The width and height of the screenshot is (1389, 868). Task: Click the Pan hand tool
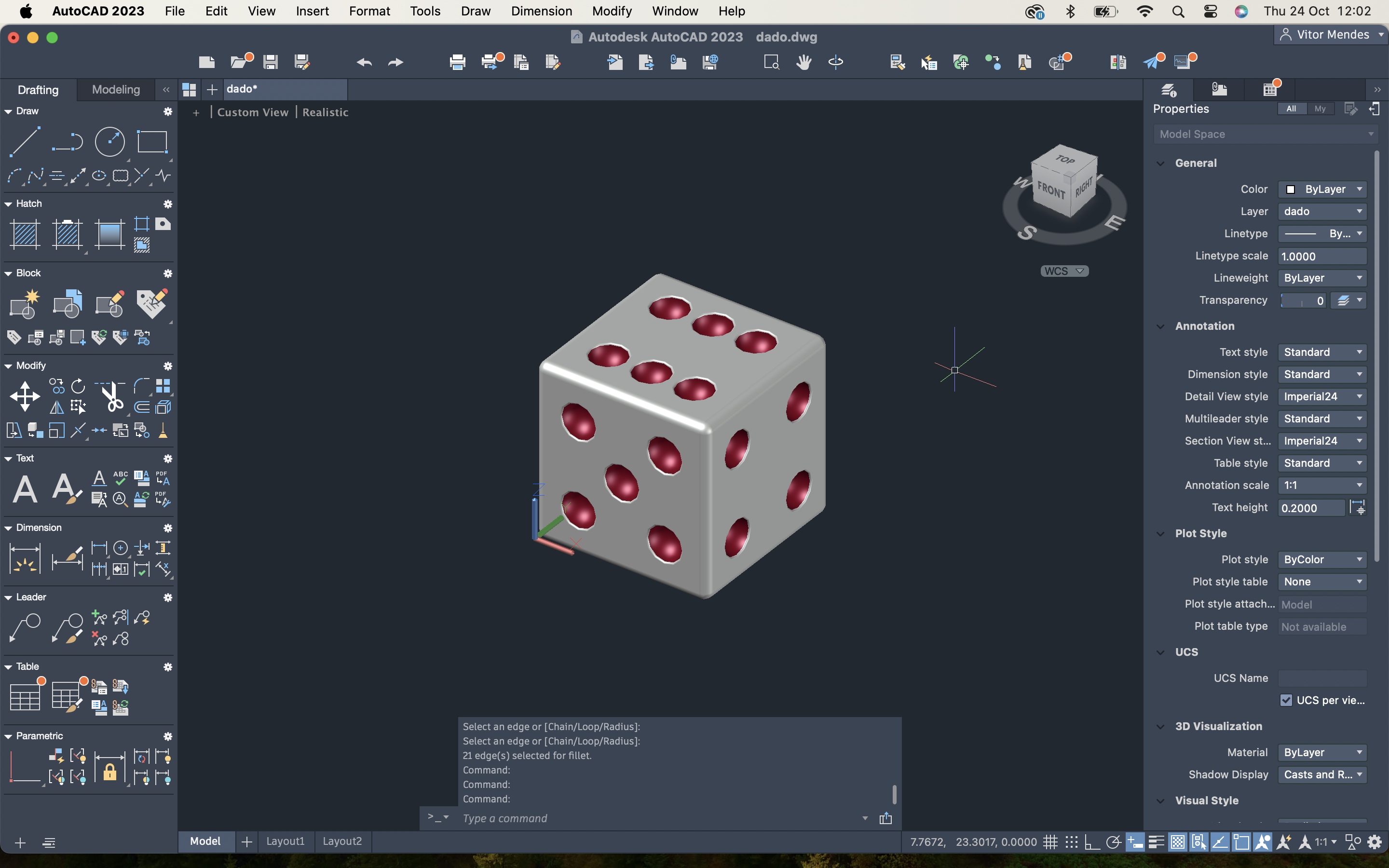coord(803,62)
